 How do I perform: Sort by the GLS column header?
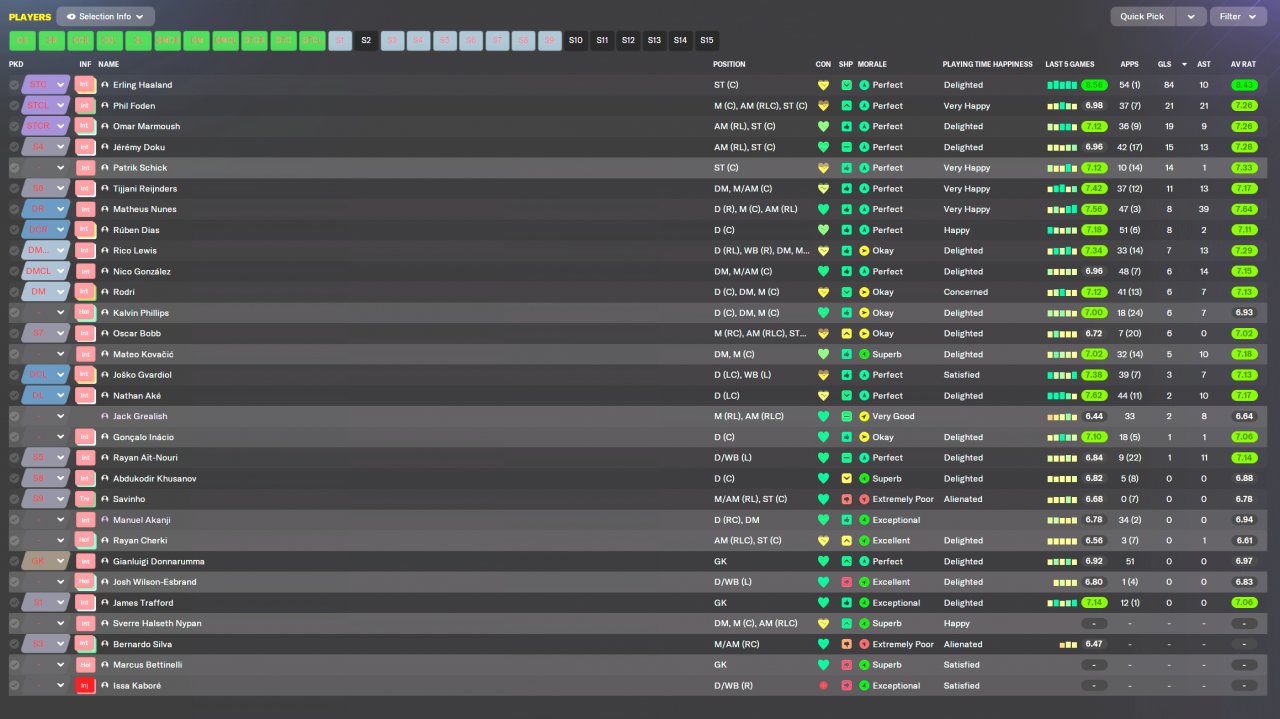click(x=1164, y=64)
